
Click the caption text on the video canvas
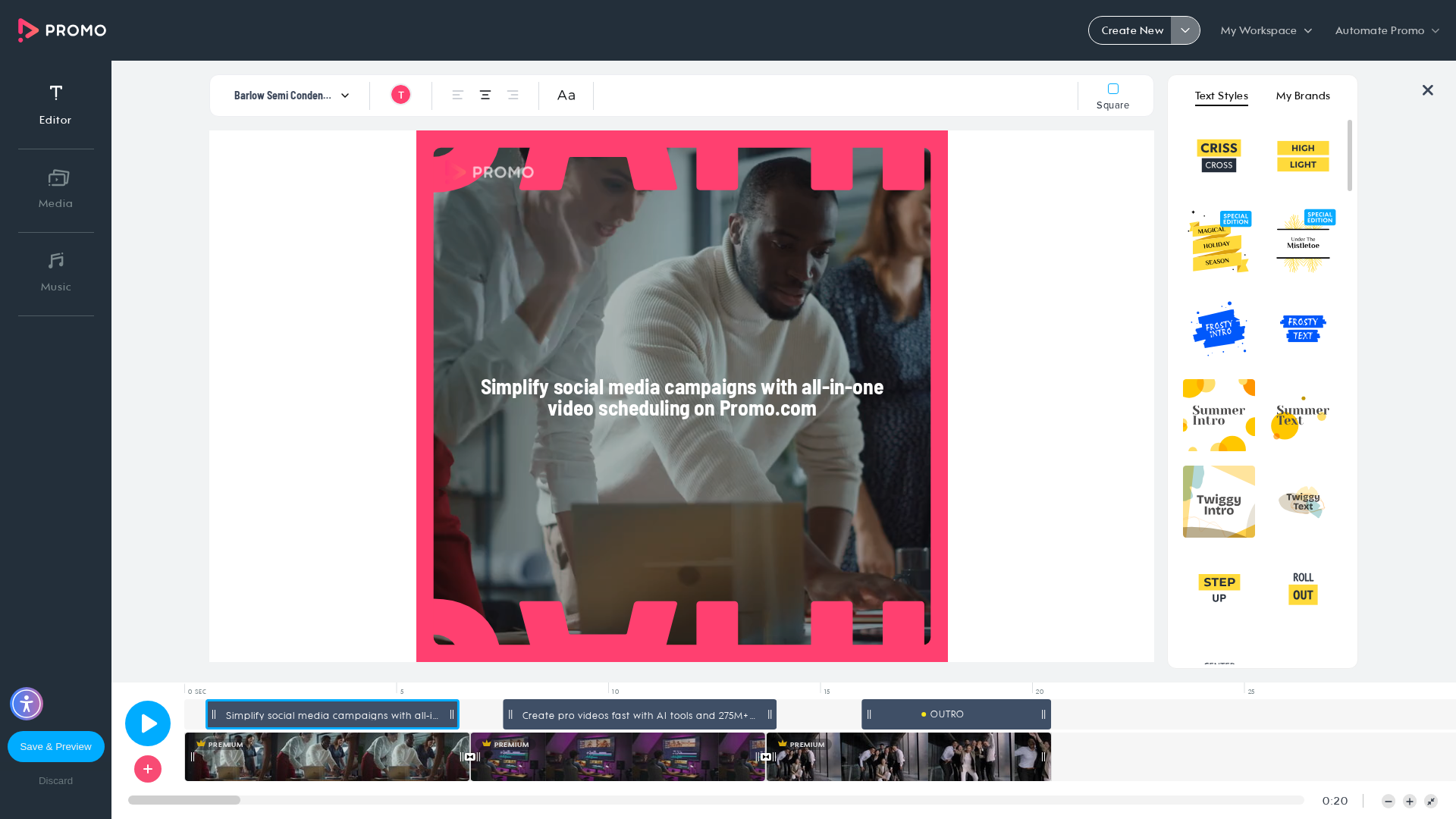(x=682, y=397)
